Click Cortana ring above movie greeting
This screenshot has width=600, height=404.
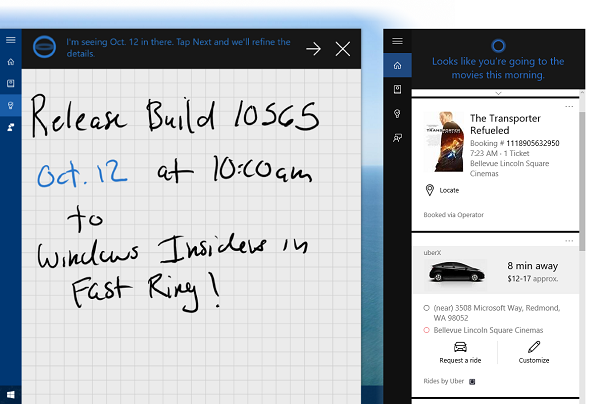click(498, 46)
